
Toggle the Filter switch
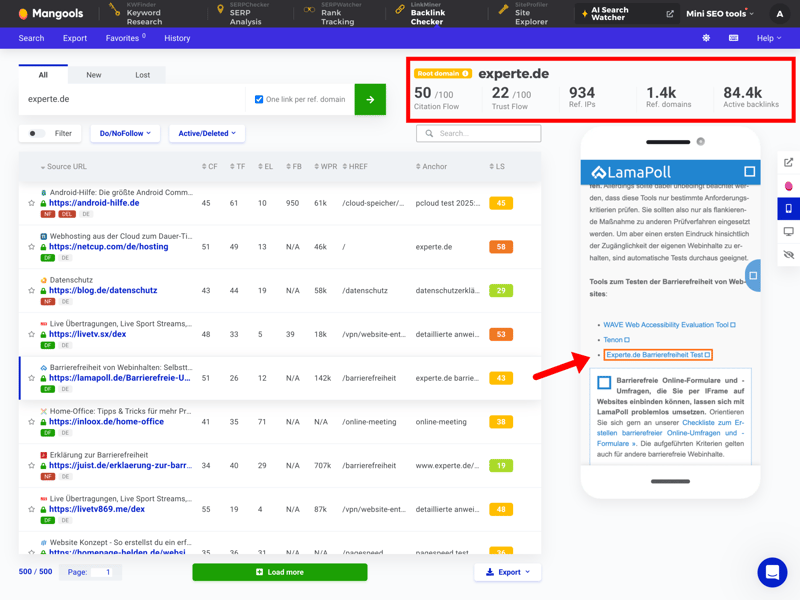[36, 133]
